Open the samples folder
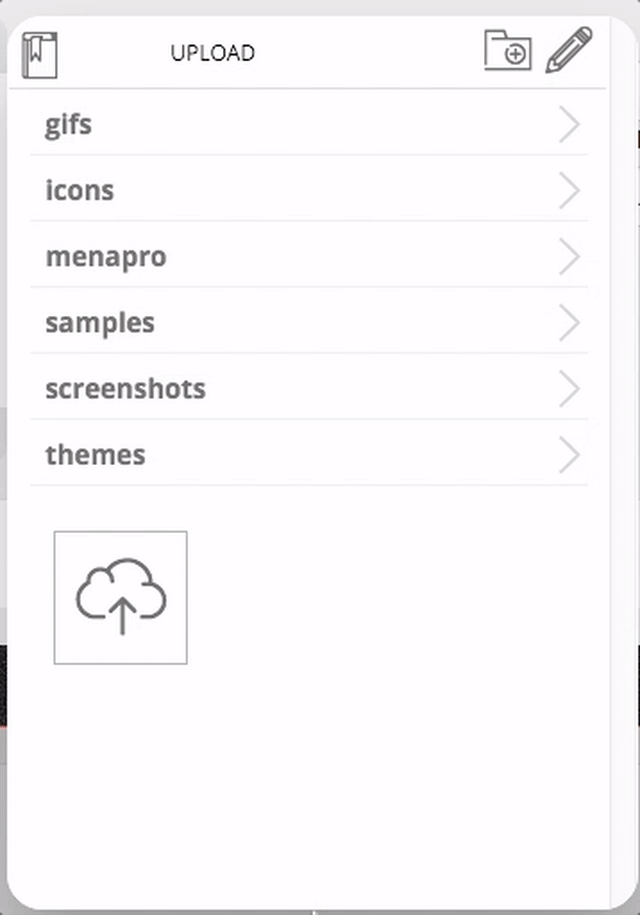Screen dimensions: 640x915 (100, 323)
